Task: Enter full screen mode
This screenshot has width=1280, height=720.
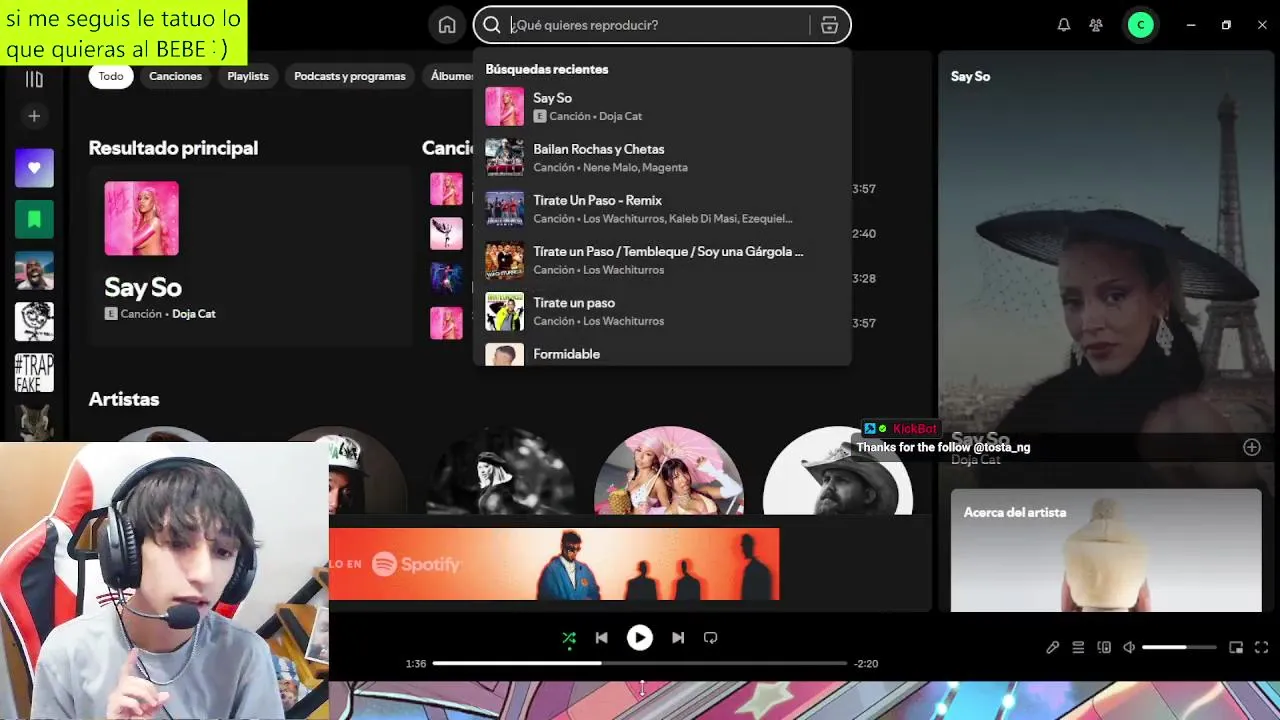Action: pos(1262,648)
